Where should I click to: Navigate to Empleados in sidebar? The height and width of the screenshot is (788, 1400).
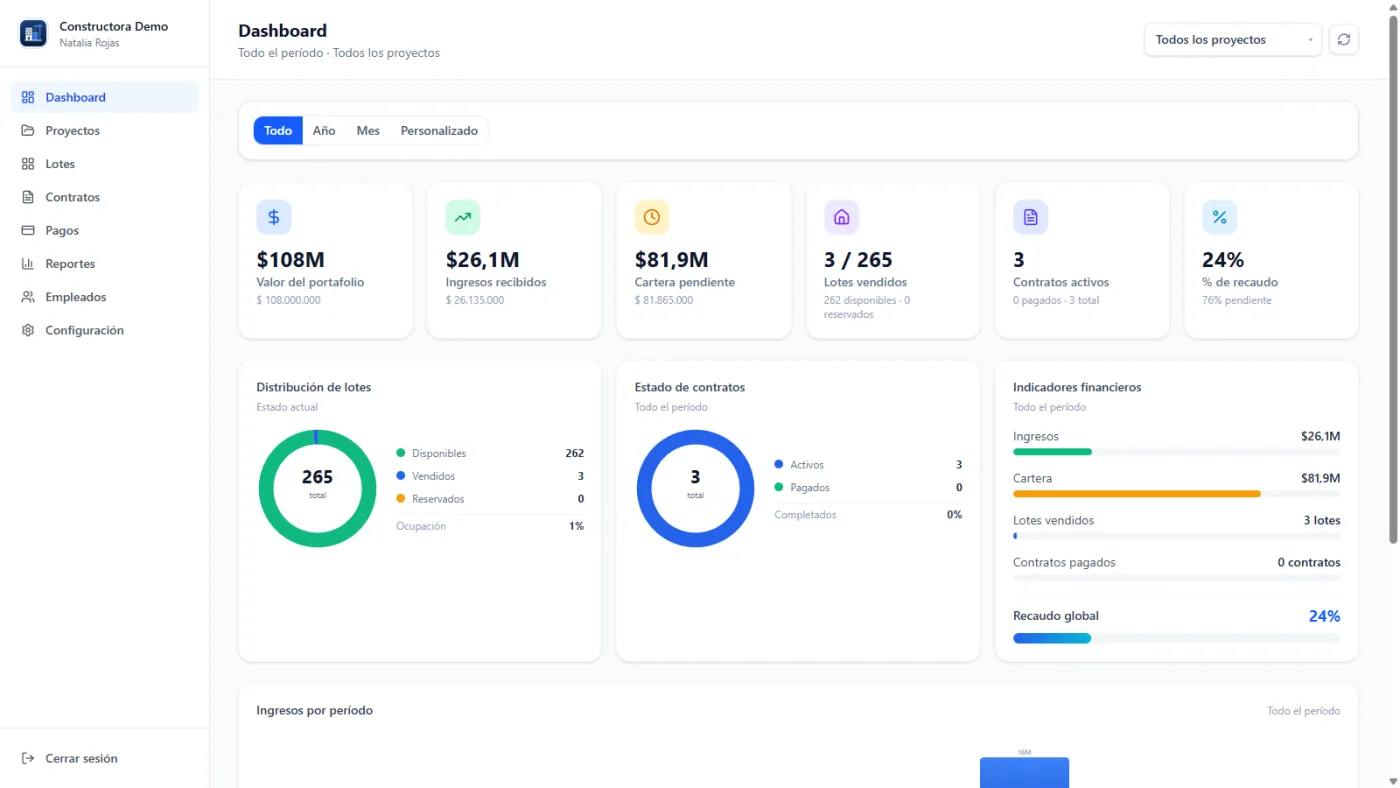click(105, 297)
